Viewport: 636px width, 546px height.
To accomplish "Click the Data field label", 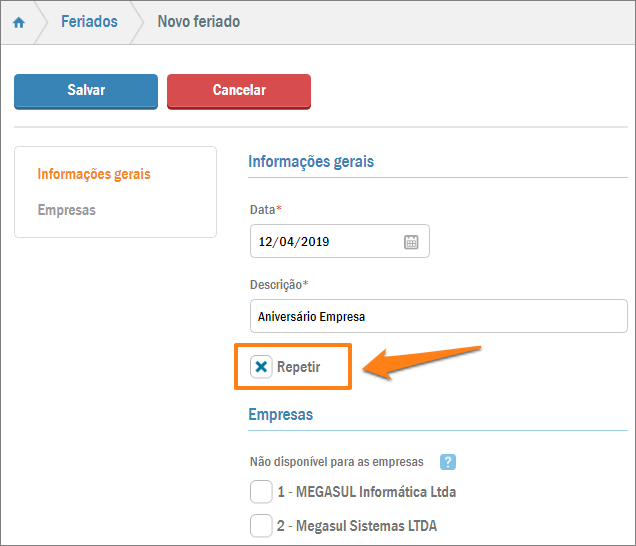I will click(x=263, y=210).
